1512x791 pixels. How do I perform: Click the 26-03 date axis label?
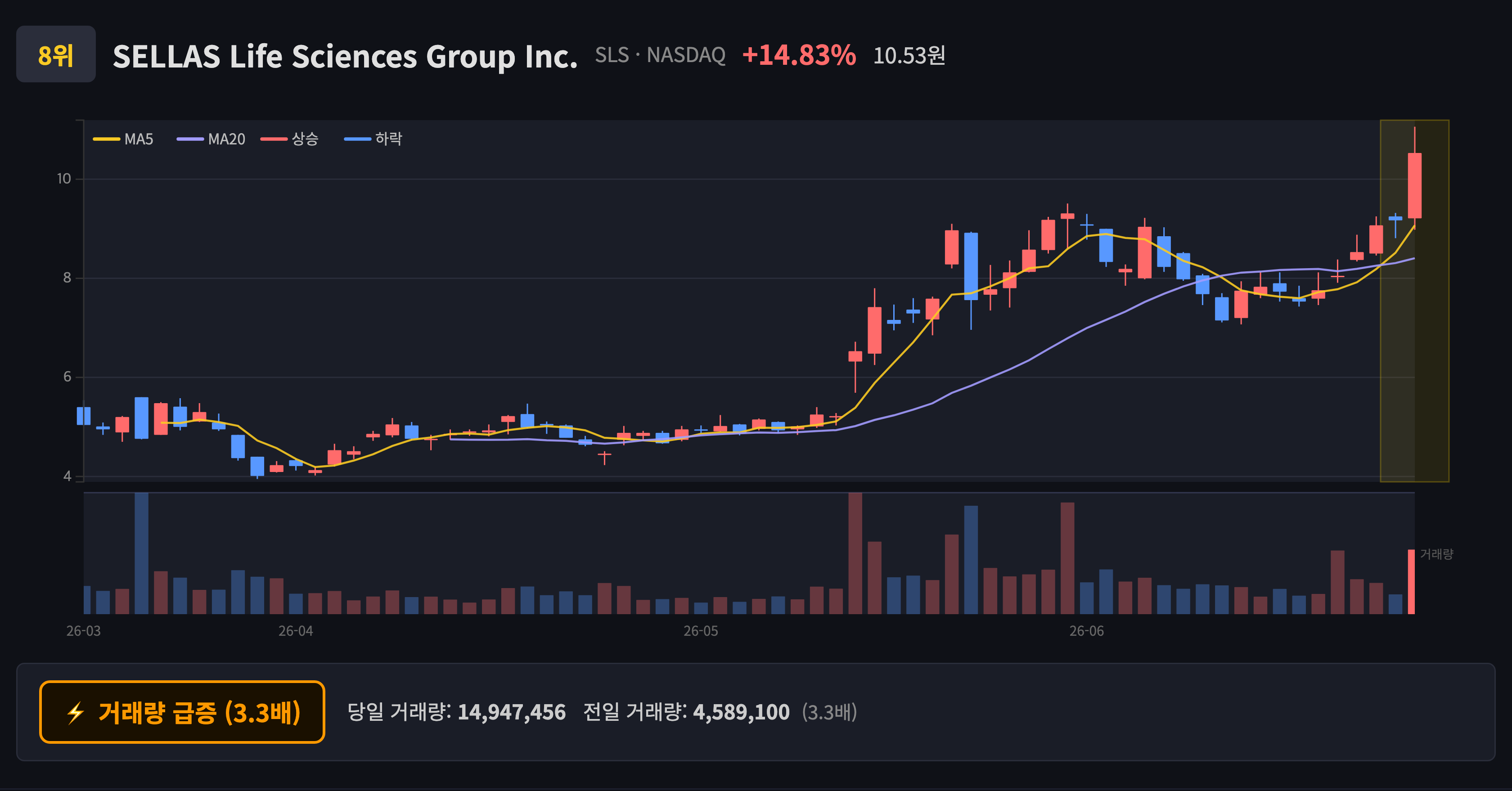83,631
